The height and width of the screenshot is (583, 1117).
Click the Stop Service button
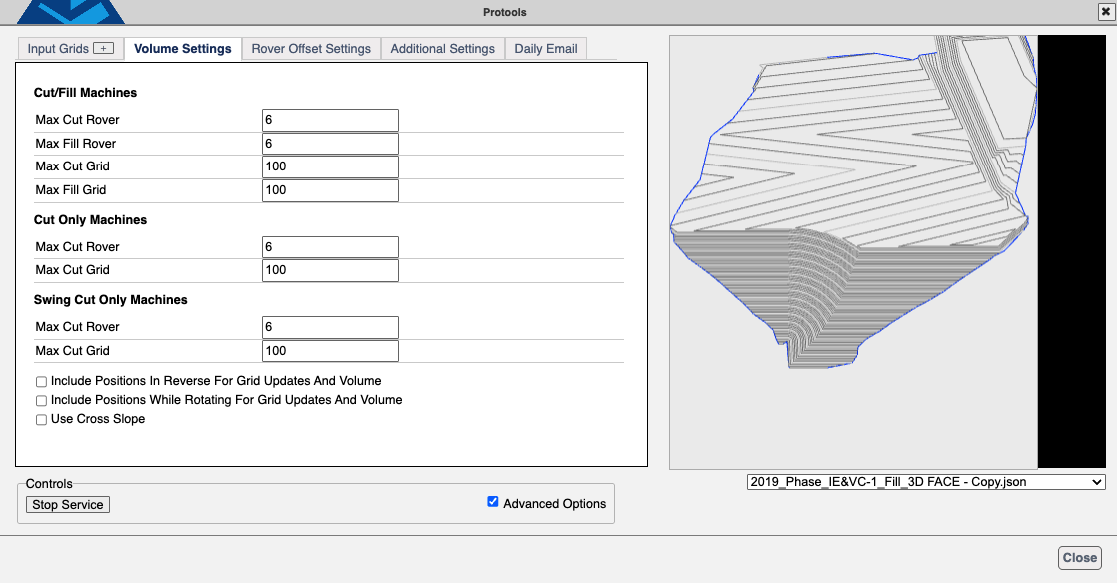pyautogui.click(x=68, y=505)
